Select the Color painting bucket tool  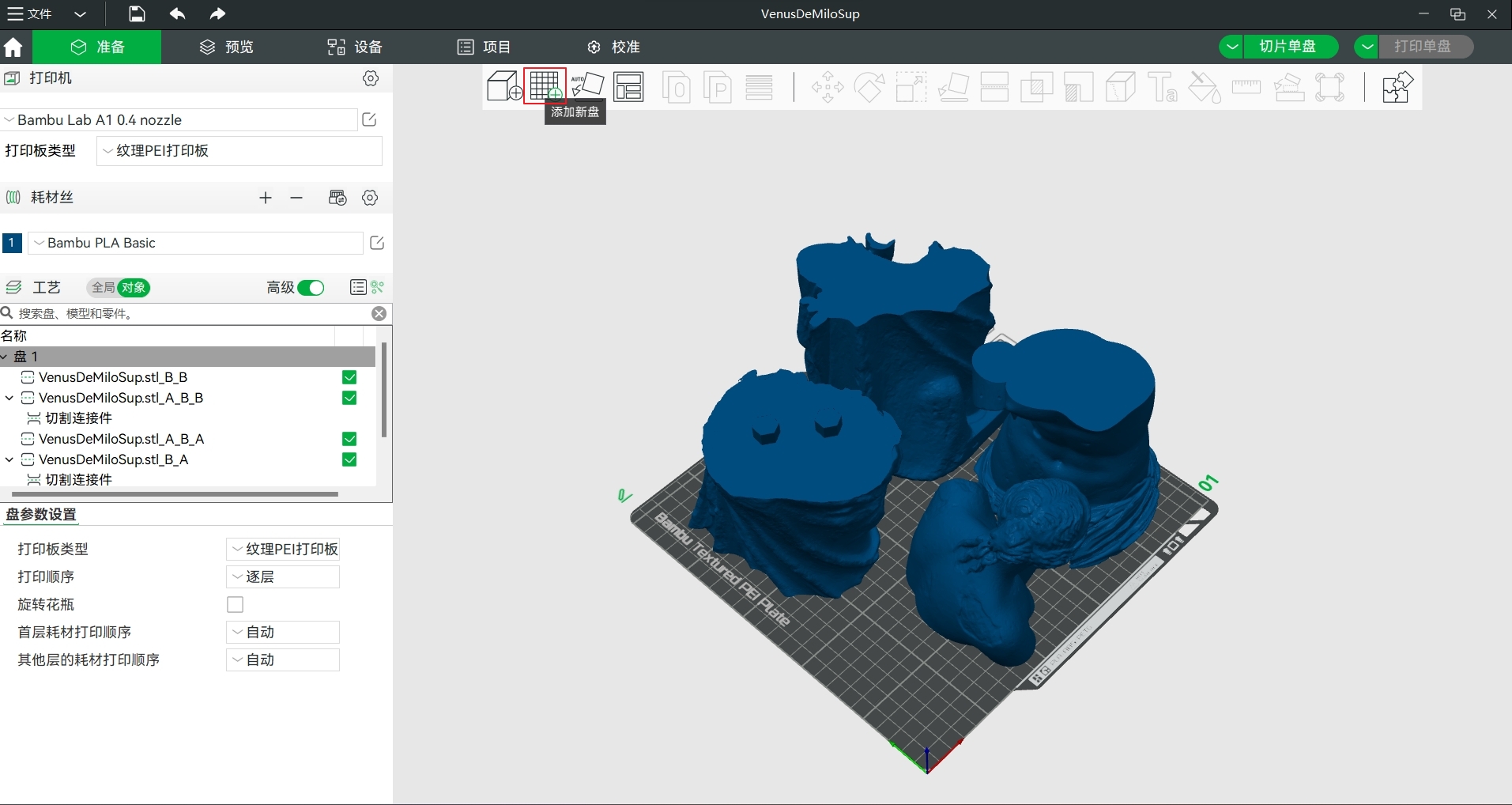(1205, 87)
